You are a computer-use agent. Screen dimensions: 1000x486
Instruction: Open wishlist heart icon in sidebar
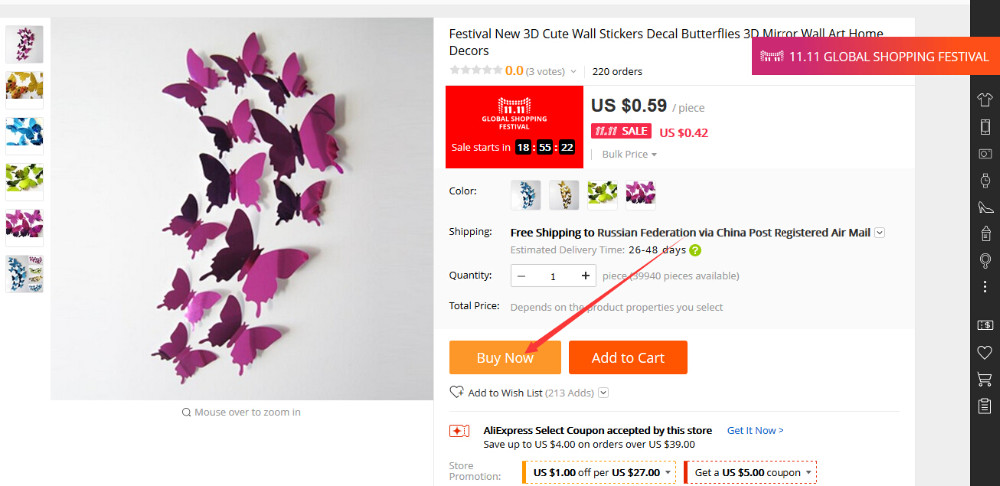click(985, 352)
